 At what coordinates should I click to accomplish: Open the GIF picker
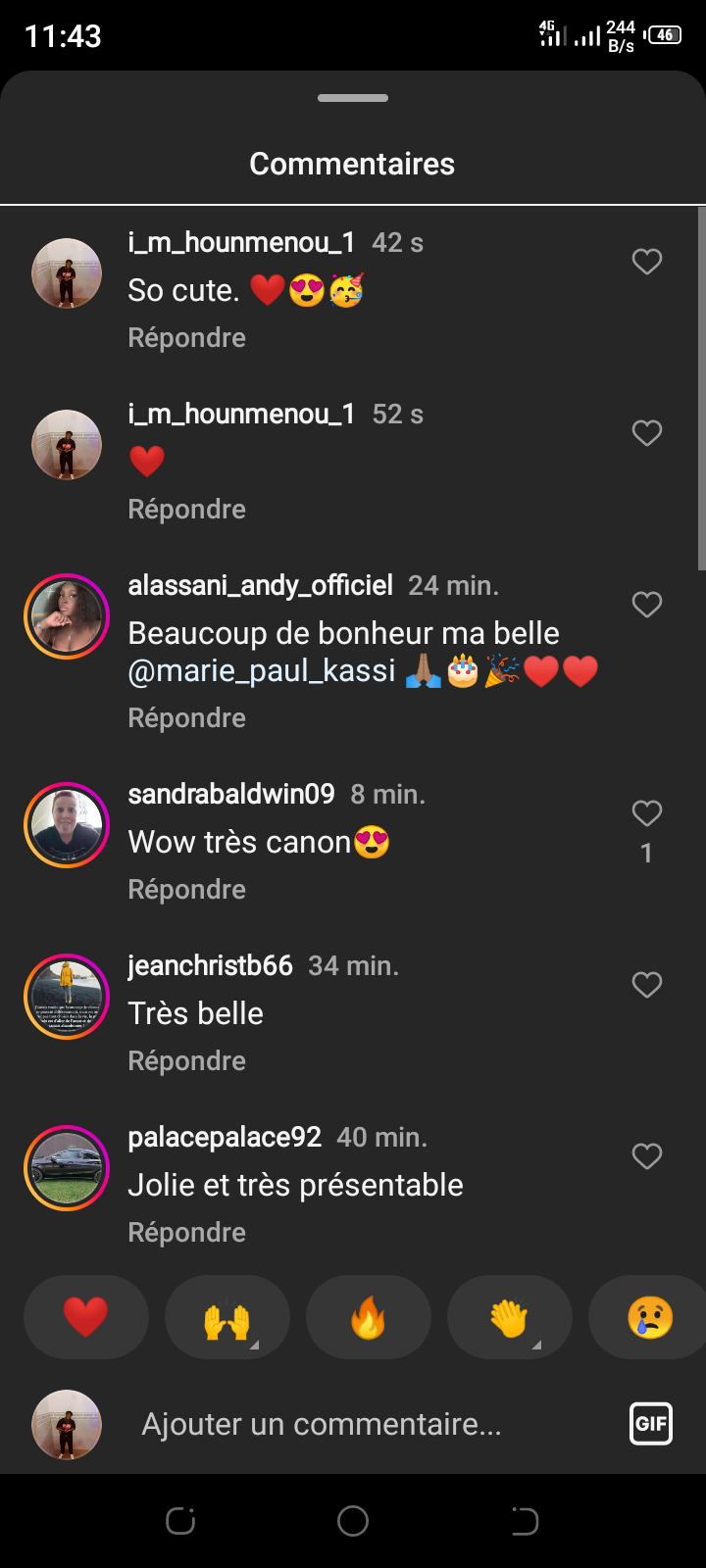tap(651, 1424)
